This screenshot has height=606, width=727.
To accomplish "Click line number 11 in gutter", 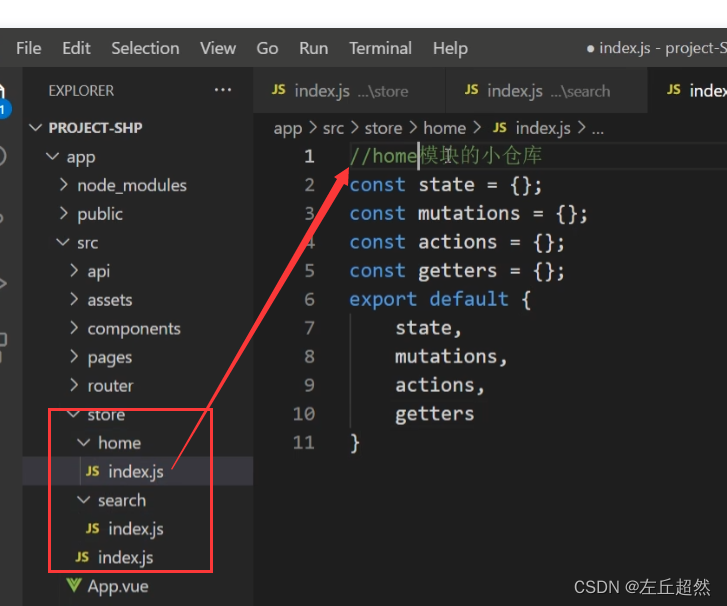I will (x=304, y=442).
